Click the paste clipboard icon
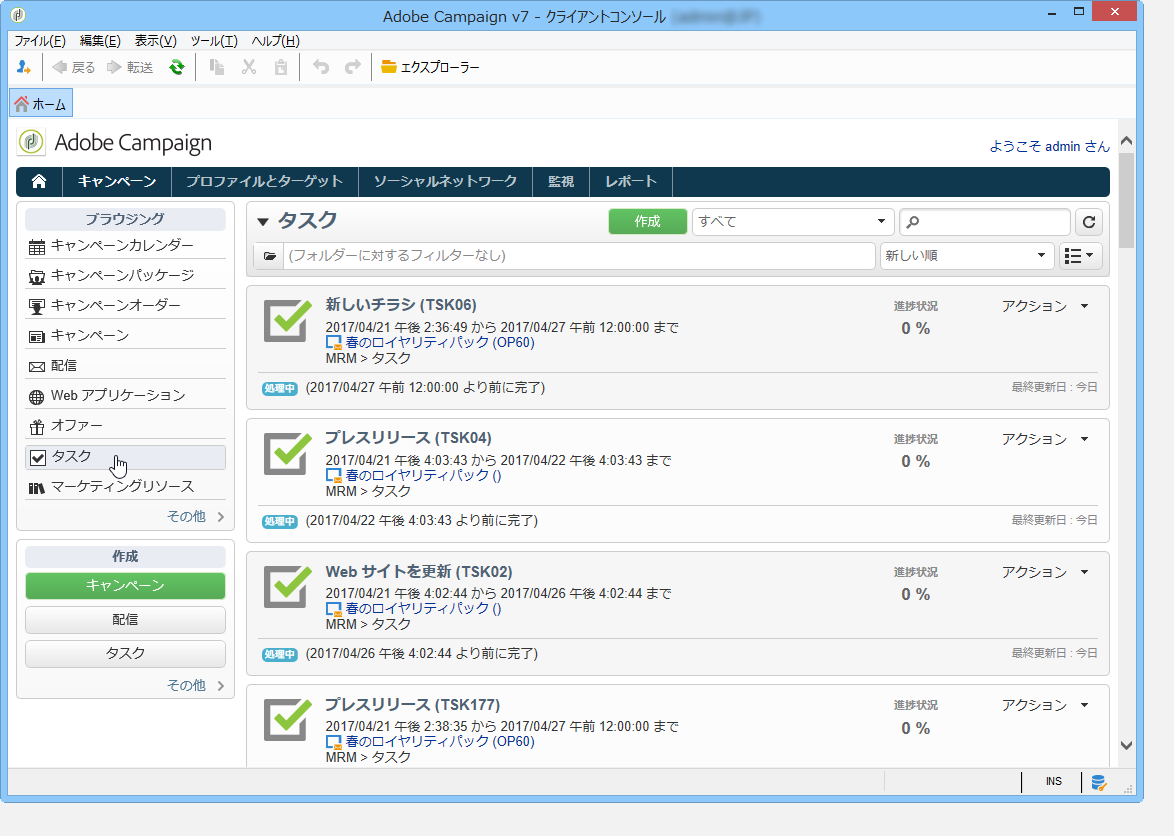This screenshot has width=1174, height=836. pyautogui.click(x=281, y=67)
